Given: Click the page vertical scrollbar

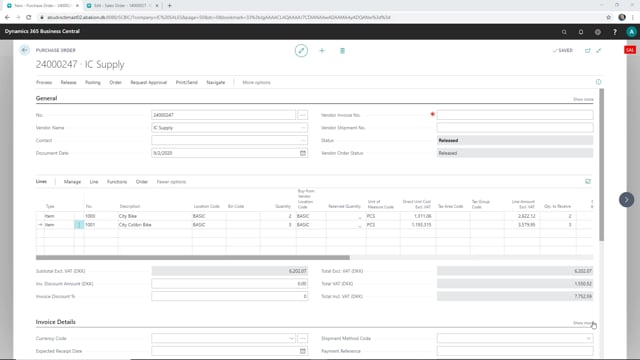Looking at the screenshot, I should click(x=602, y=164).
